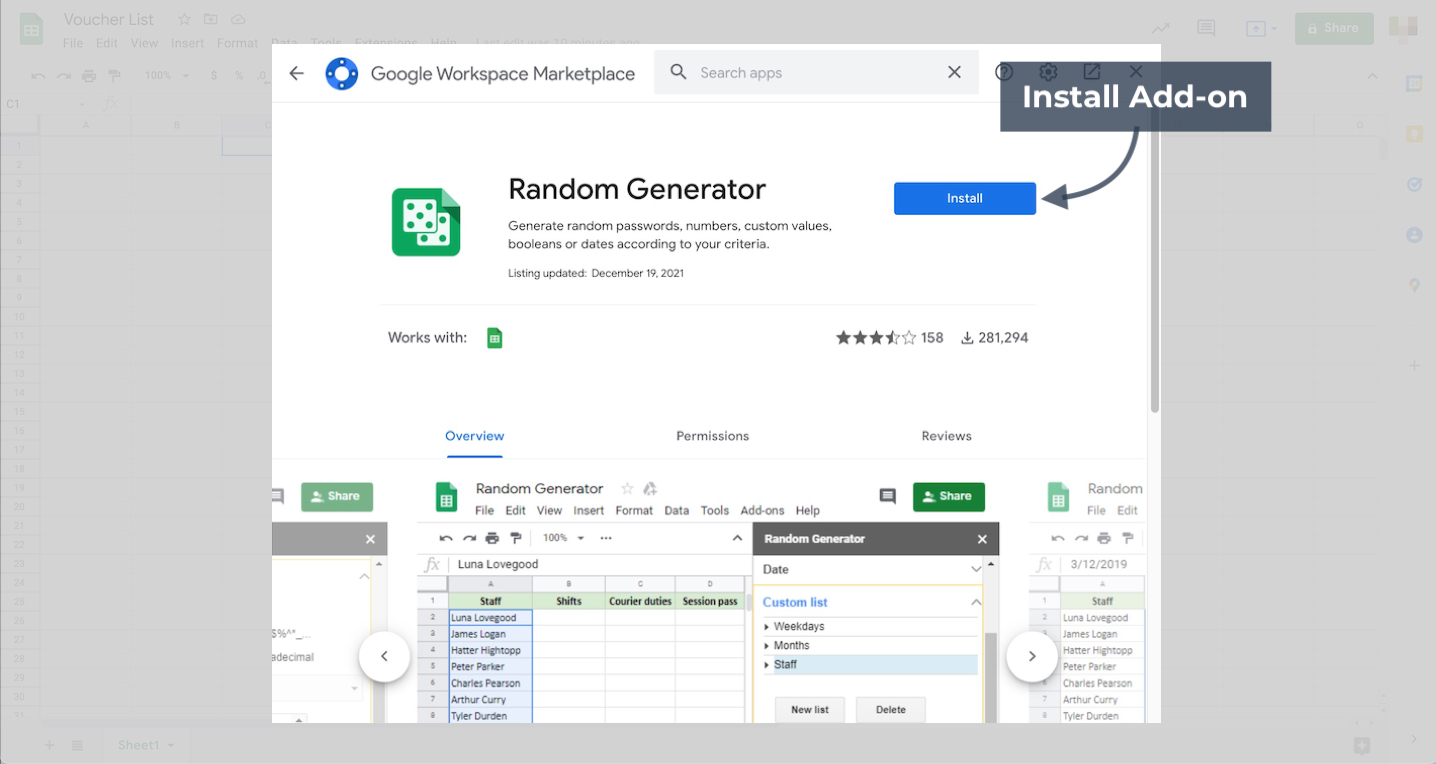
Task: Click the Google account avatar
Action: (1403, 28)
